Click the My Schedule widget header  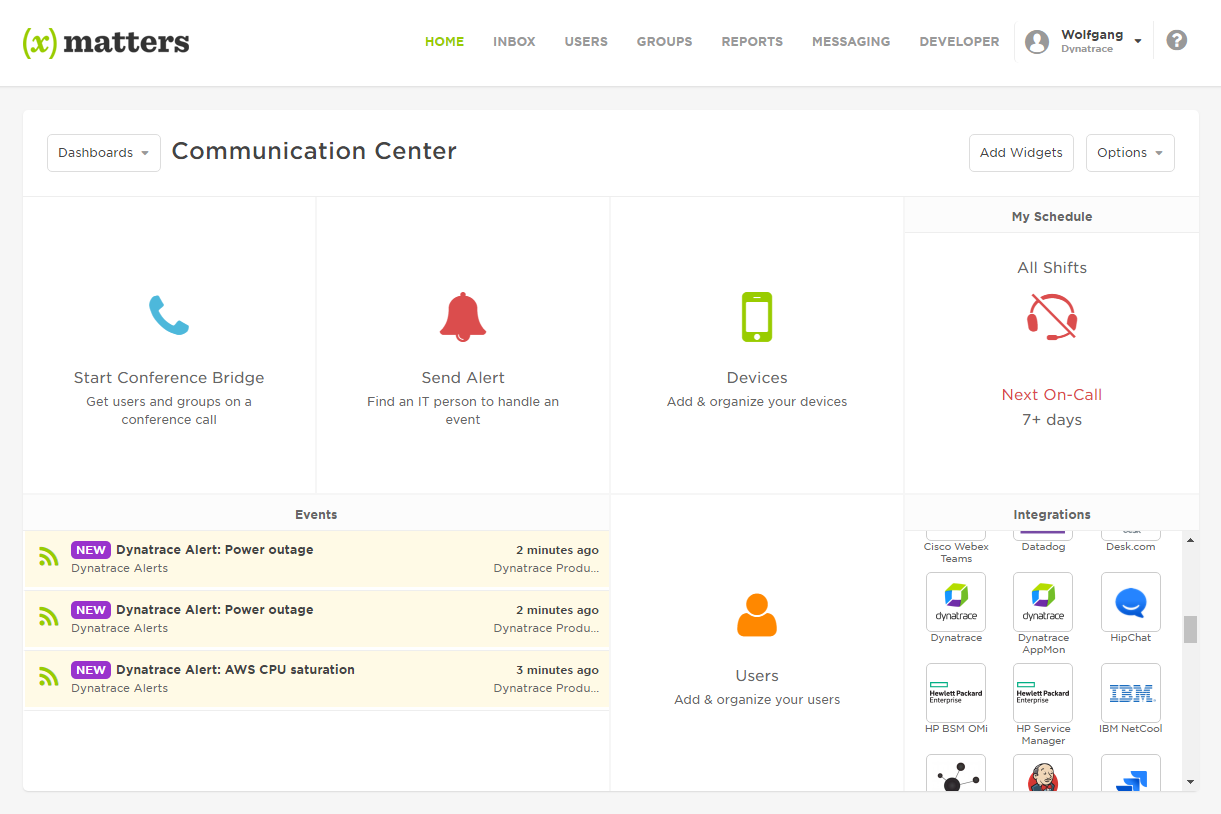(1052, 216)
